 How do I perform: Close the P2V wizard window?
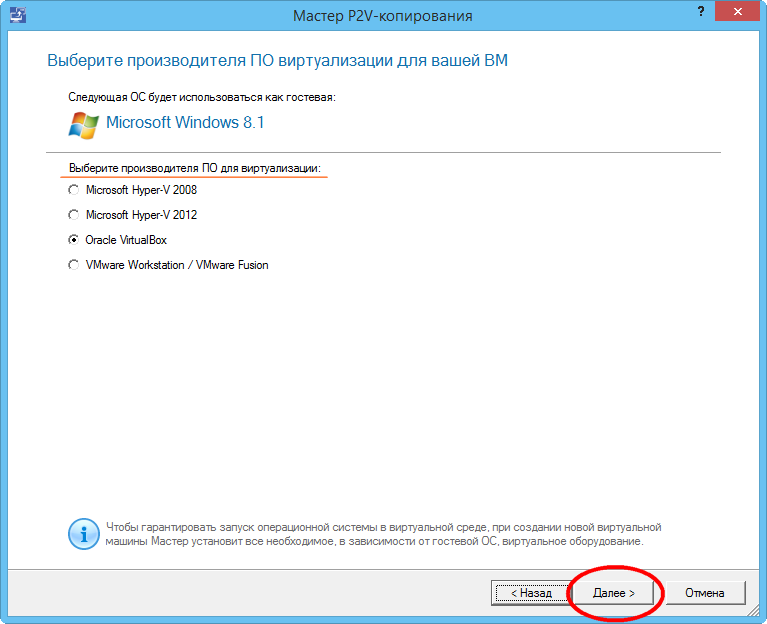(x=737, y=11)
